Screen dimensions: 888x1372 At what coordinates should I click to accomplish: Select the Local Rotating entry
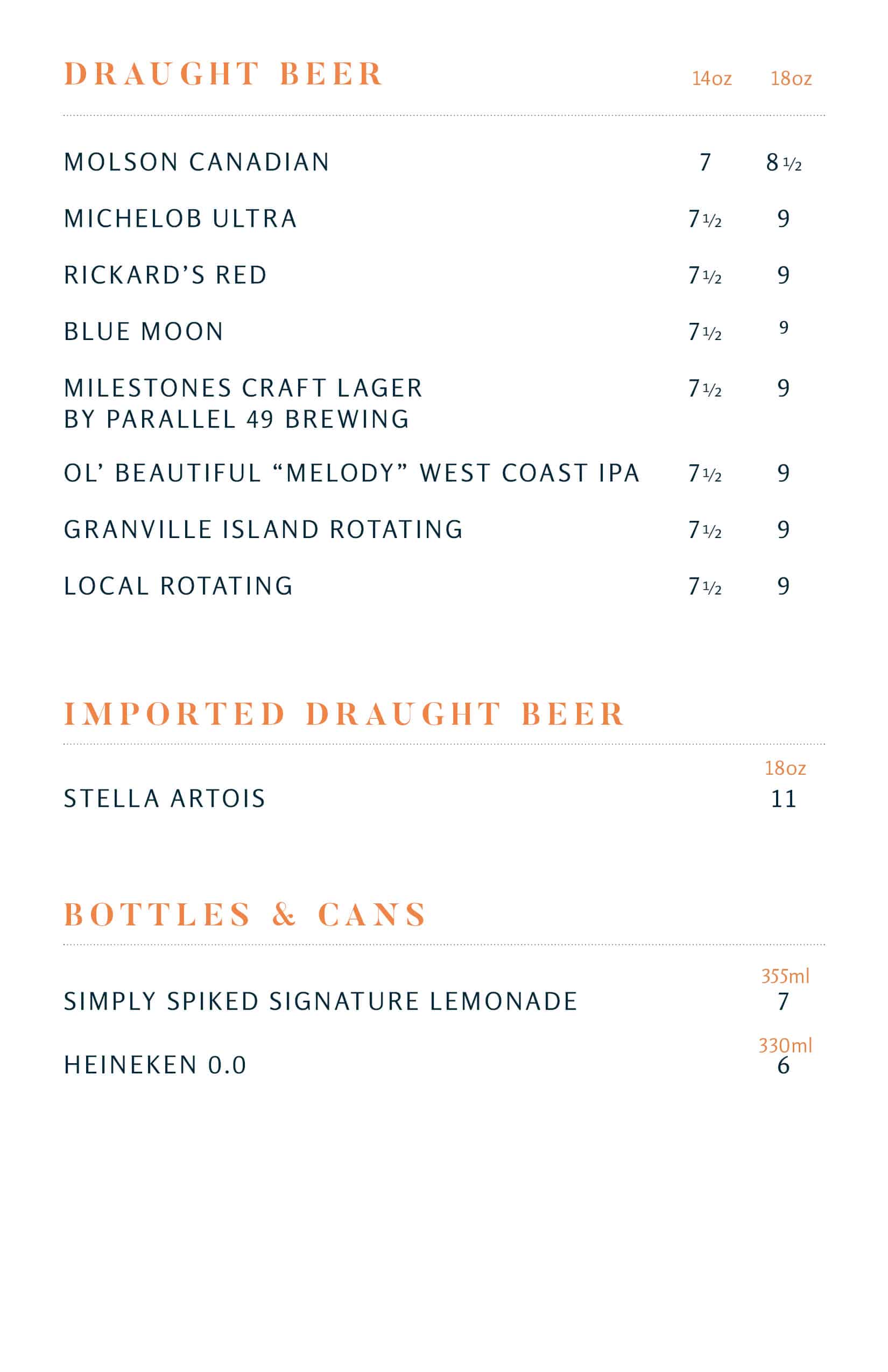coord(179,586)
